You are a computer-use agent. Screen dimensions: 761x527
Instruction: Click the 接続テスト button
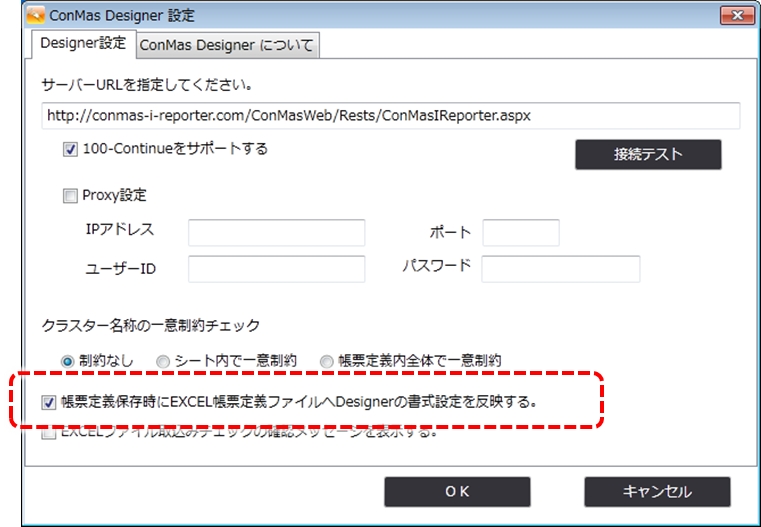click(648, 154)
